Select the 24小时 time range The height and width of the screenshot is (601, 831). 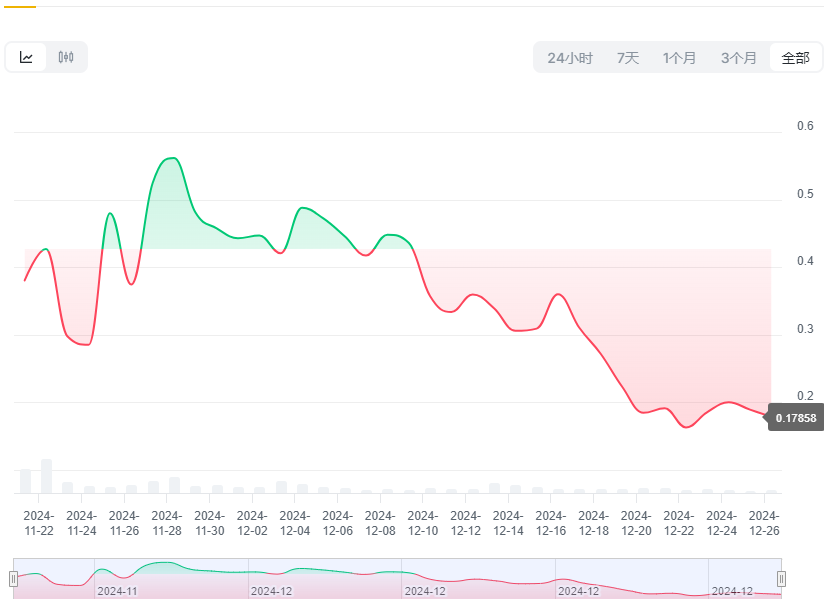pos(570,58)
